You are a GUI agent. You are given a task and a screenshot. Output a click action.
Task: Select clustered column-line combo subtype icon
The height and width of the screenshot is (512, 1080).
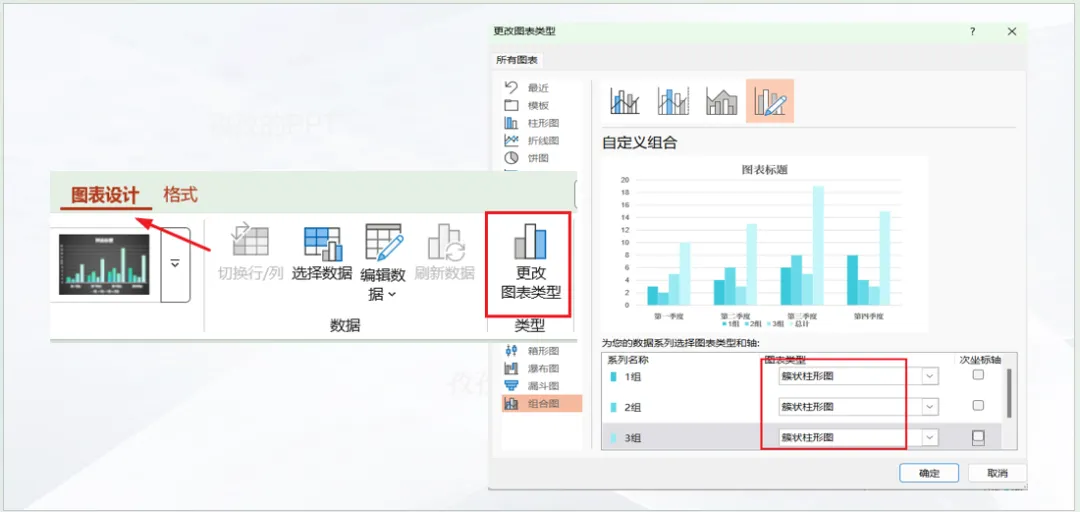pyautogui.click(x=625, y=101)
